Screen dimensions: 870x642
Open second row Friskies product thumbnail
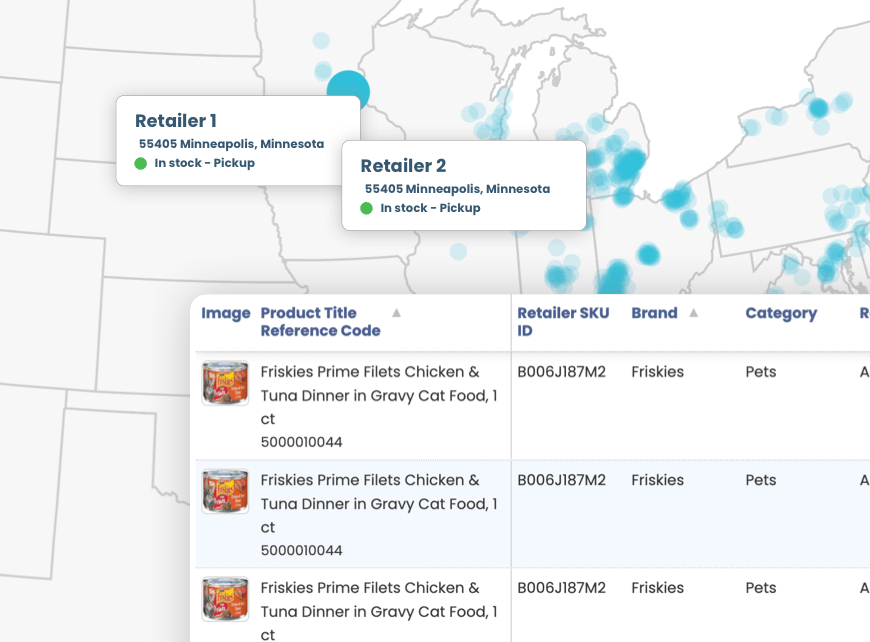click(x=225, y=491)
